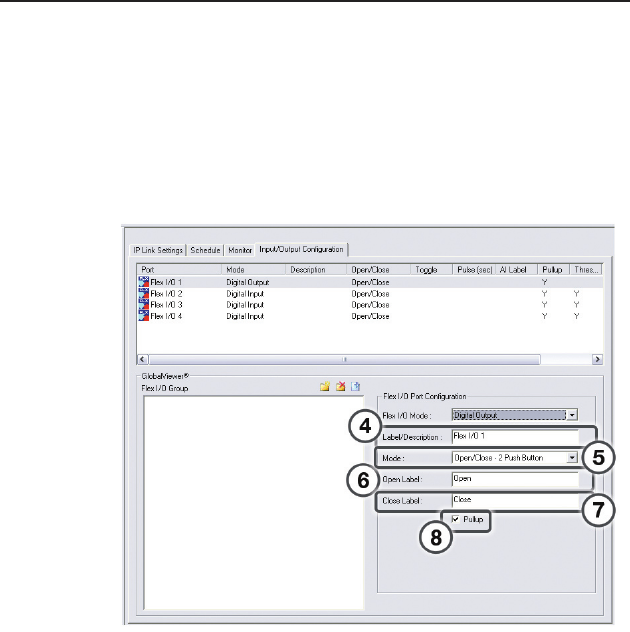The height and width of the screenshot is (632, 630).
Task: Select the Flex I/O 4 port icon
Action: click(144, 315)
